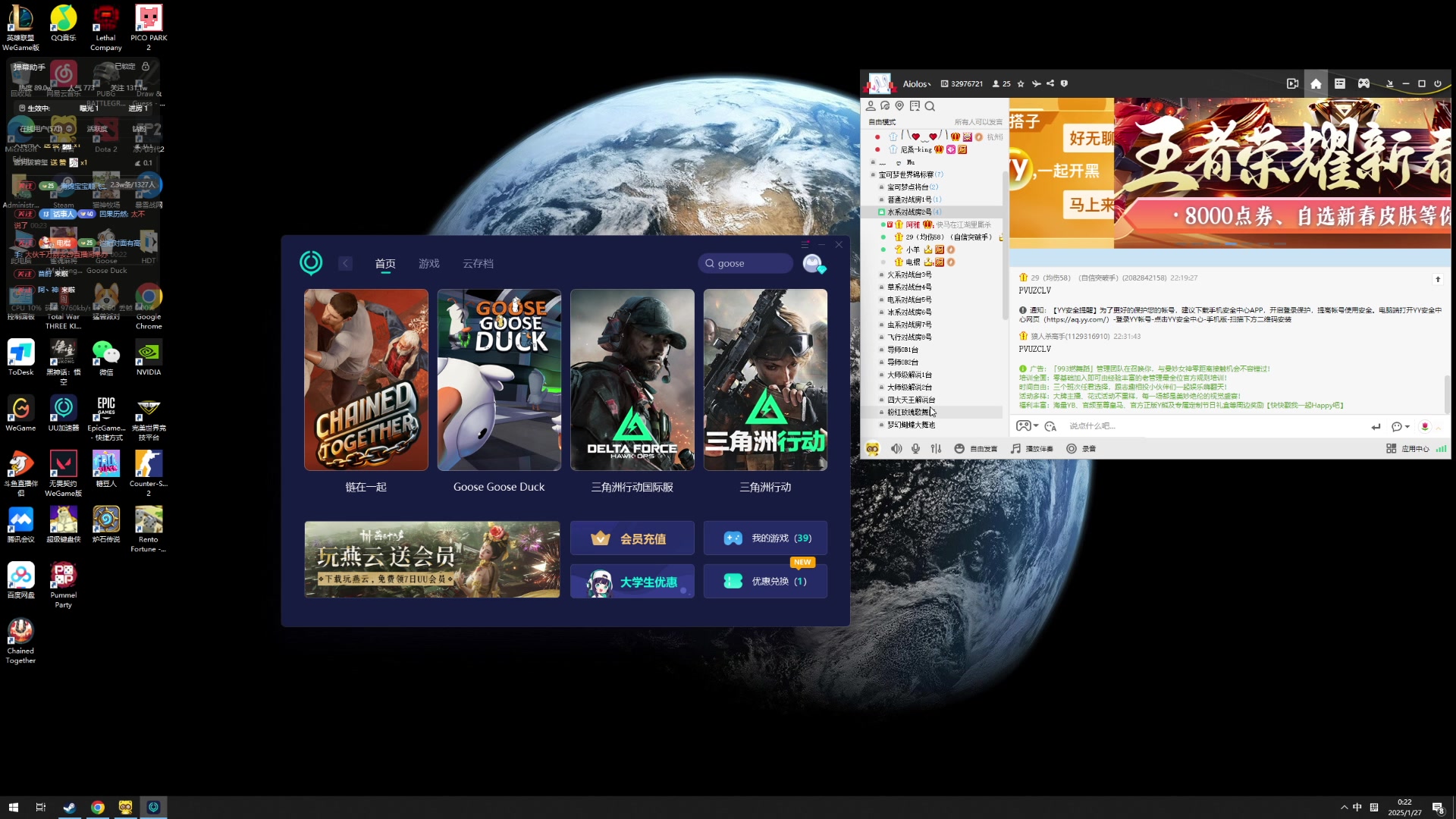Switch to the 游戏 tab in UU launcher

(x=429, y=263)
